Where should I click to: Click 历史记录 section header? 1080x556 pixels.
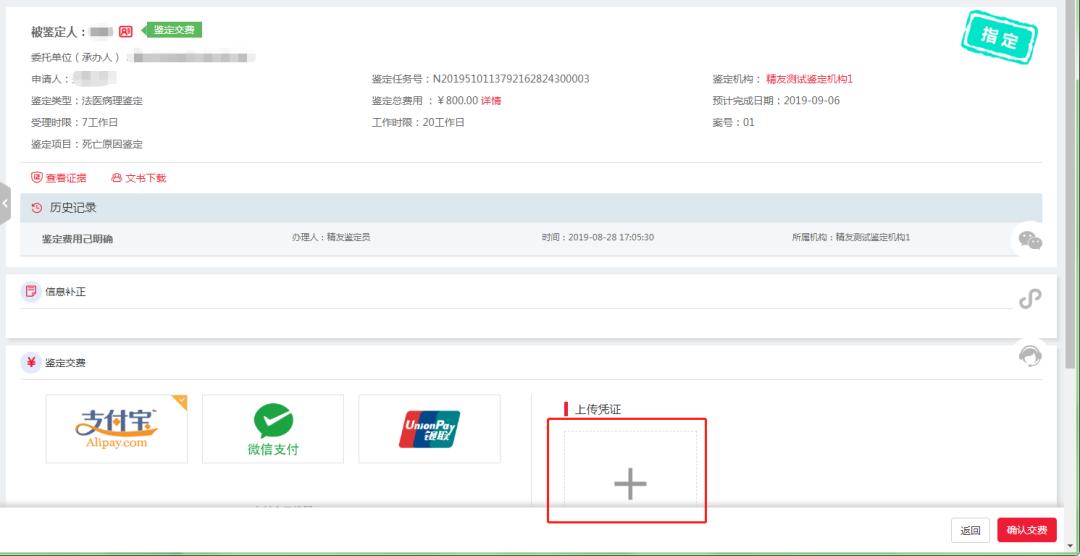coord(531,207)
